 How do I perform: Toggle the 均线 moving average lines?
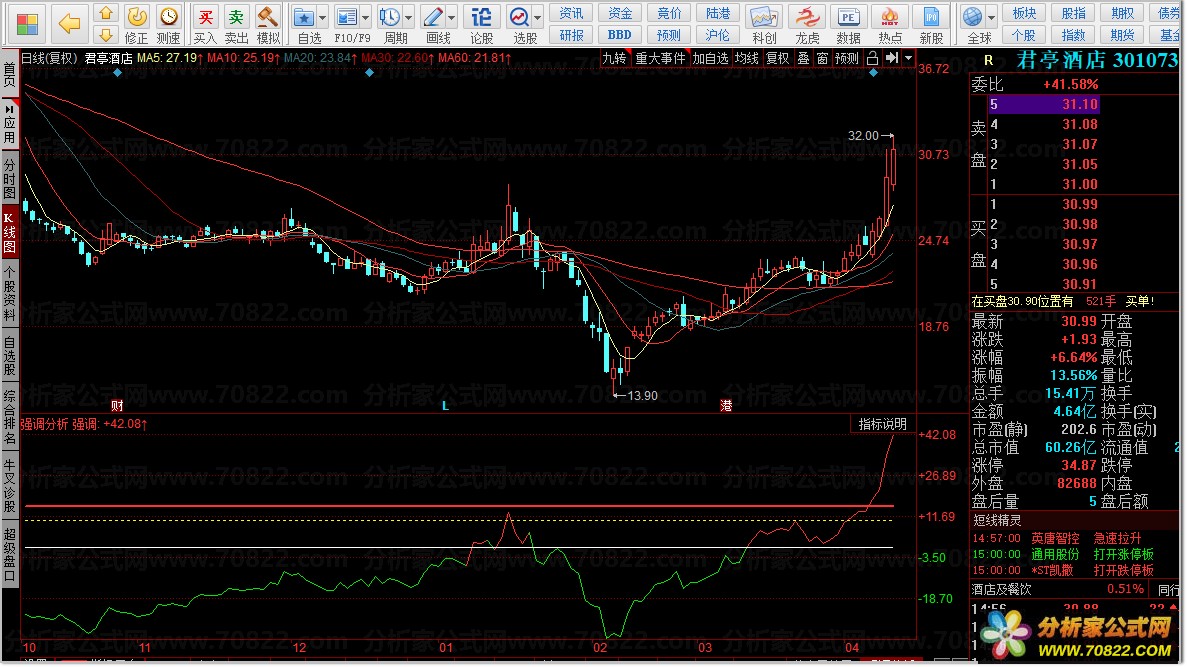[746, 58]
